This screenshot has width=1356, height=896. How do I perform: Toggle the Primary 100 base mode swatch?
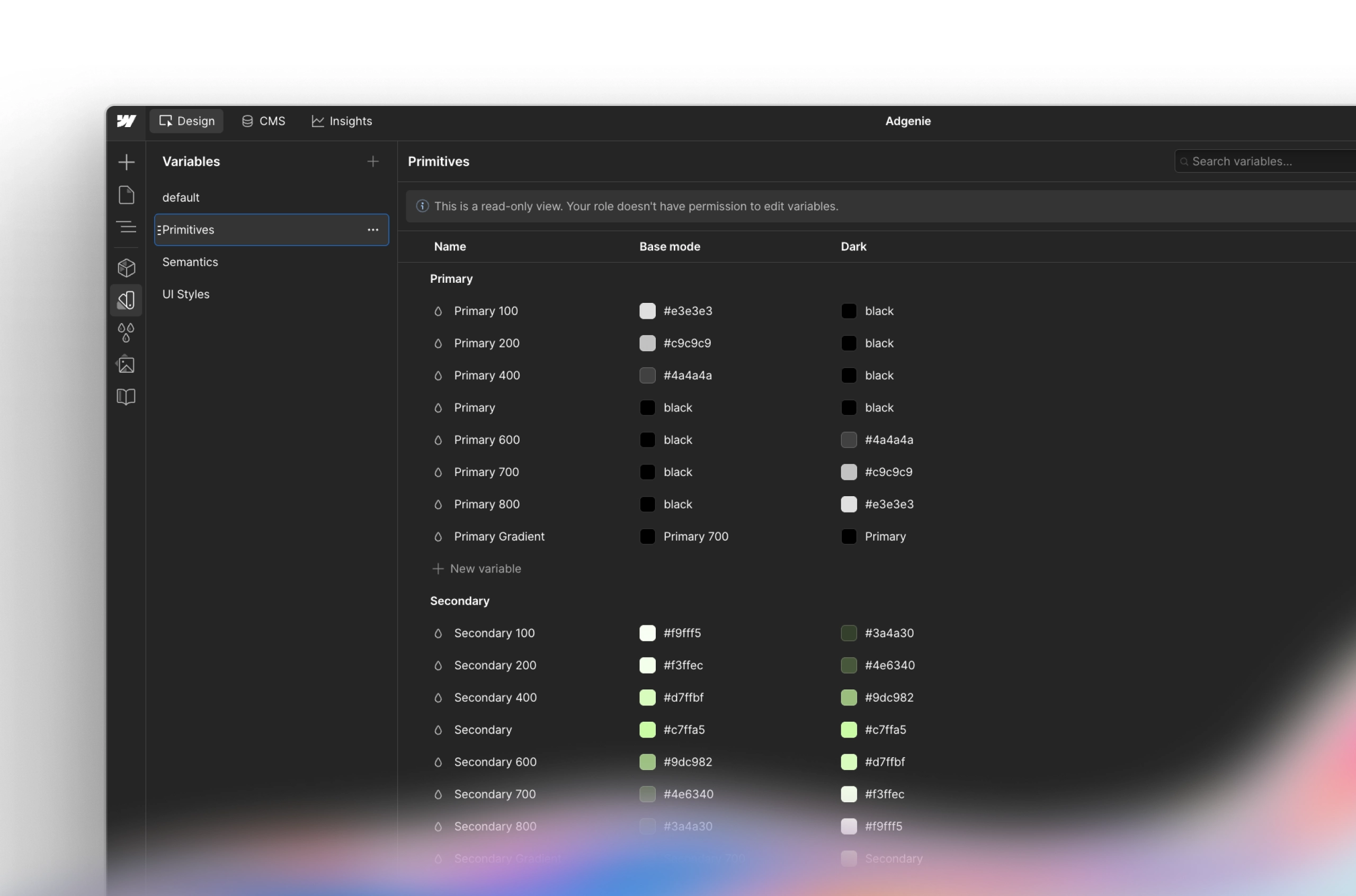coord(647,310)
